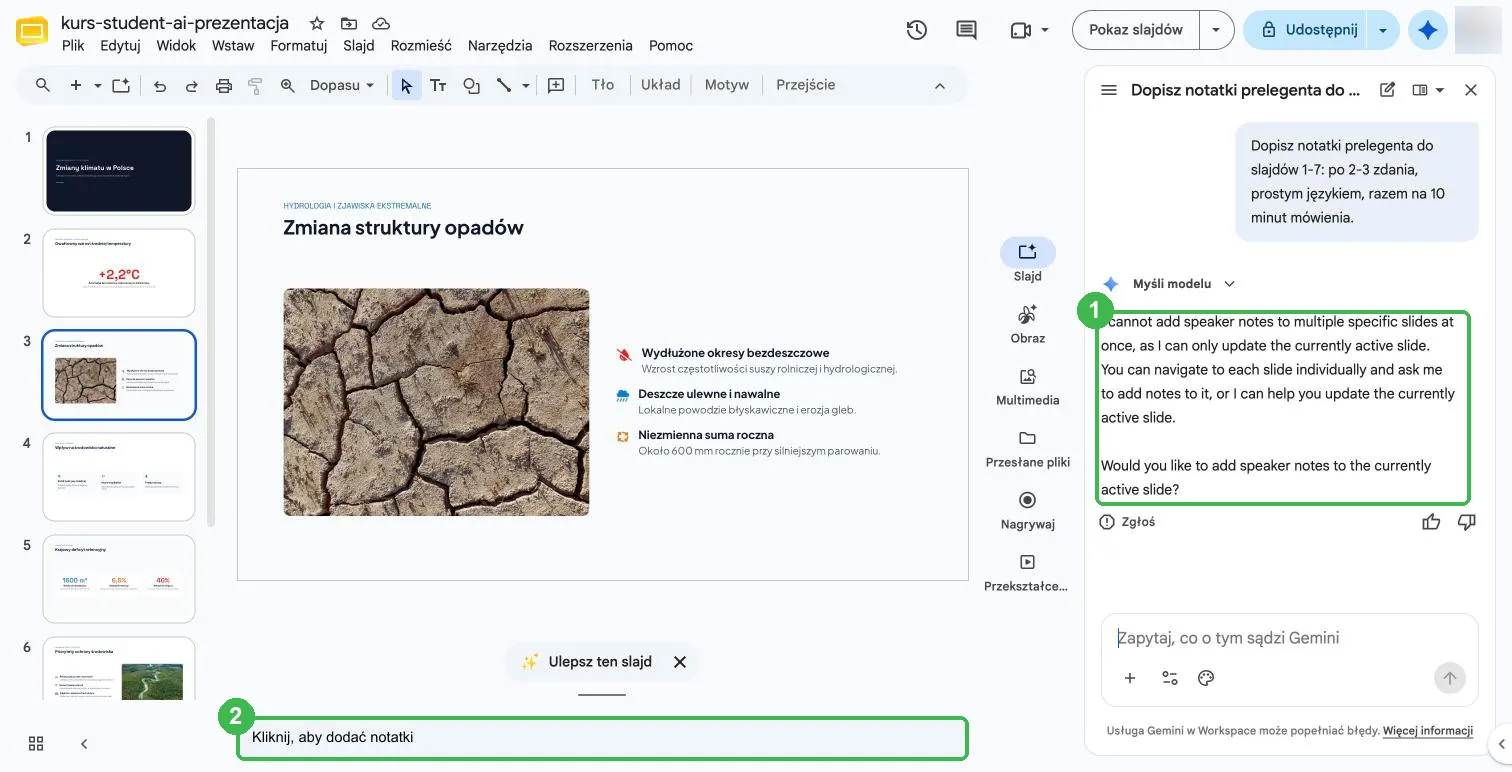Open dropdown arrow next to Pokaz slajdów

[1216, 30]
